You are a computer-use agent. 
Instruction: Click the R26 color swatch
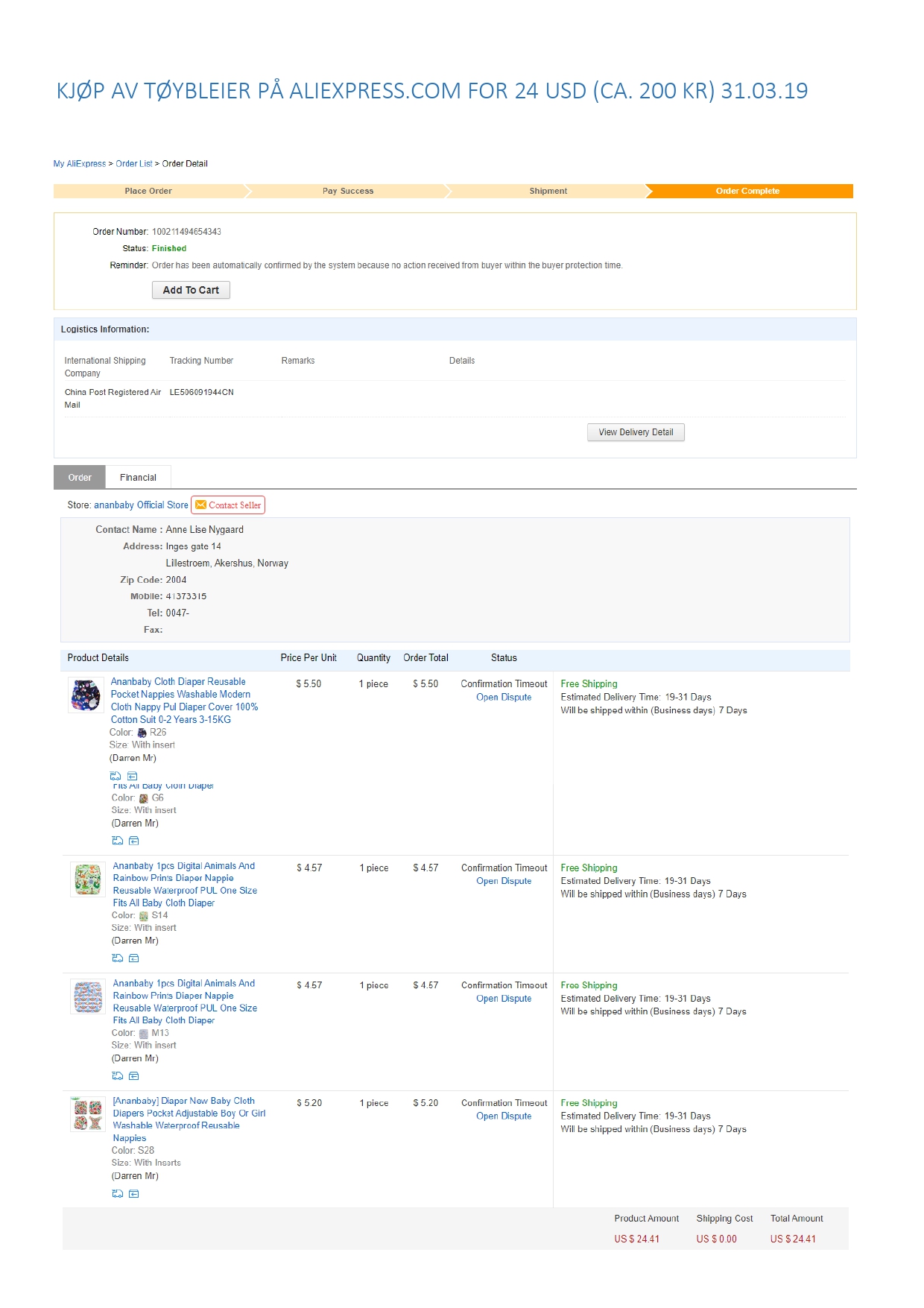point(142,733)
